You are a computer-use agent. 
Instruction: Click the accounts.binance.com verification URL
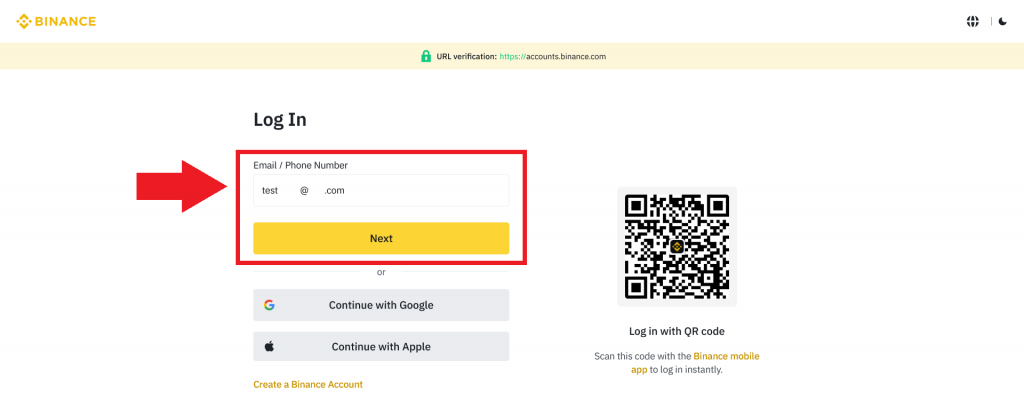coord(552,56)
